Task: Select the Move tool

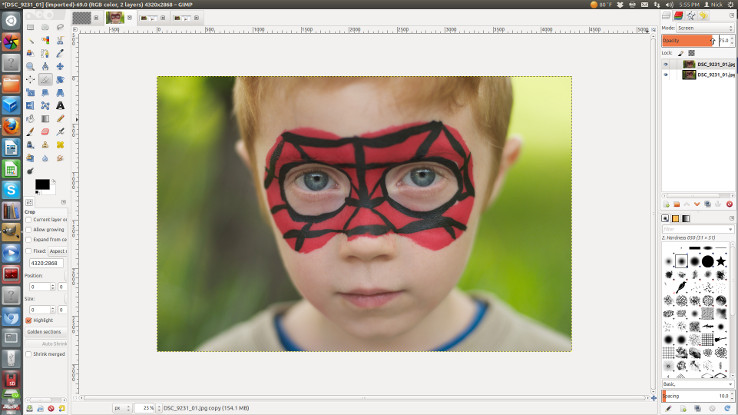Action: pyautogui.click(x=60, y=66)
